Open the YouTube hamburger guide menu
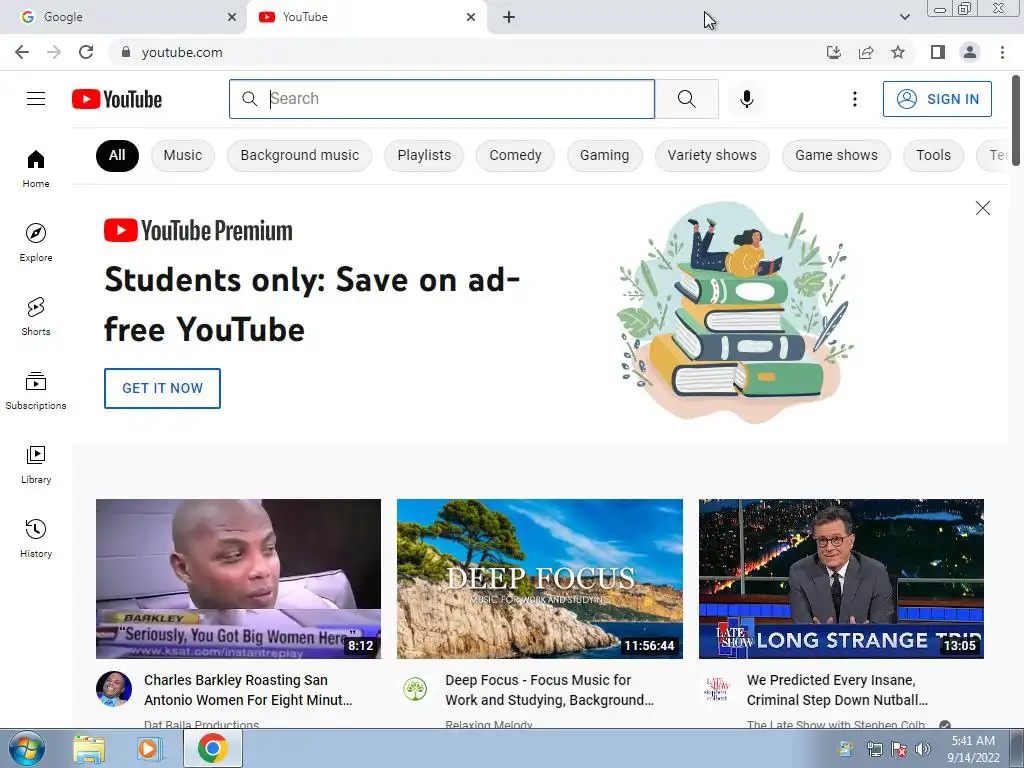1024x768 pixels. pyautogui.click(x=36, y=99)
